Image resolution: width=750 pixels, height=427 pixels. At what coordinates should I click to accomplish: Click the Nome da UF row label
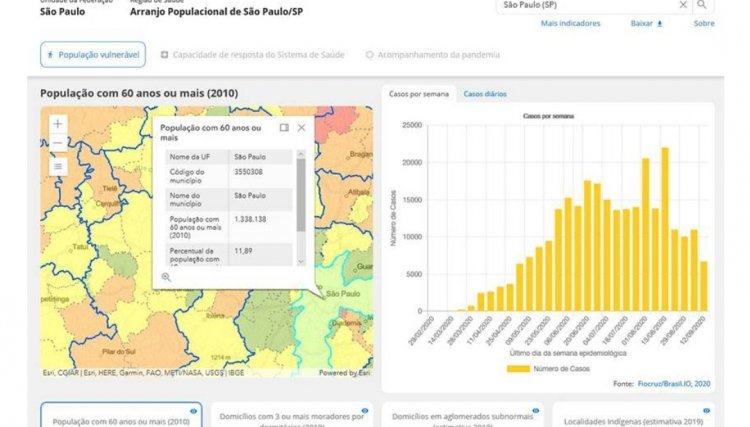point(189,157)
